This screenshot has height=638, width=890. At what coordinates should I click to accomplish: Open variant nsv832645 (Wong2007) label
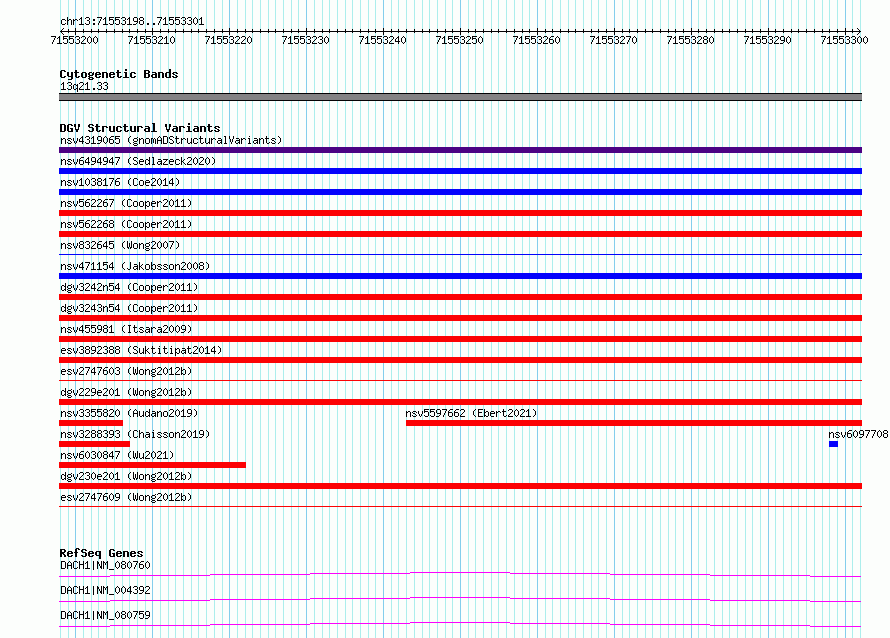(120, 245)
